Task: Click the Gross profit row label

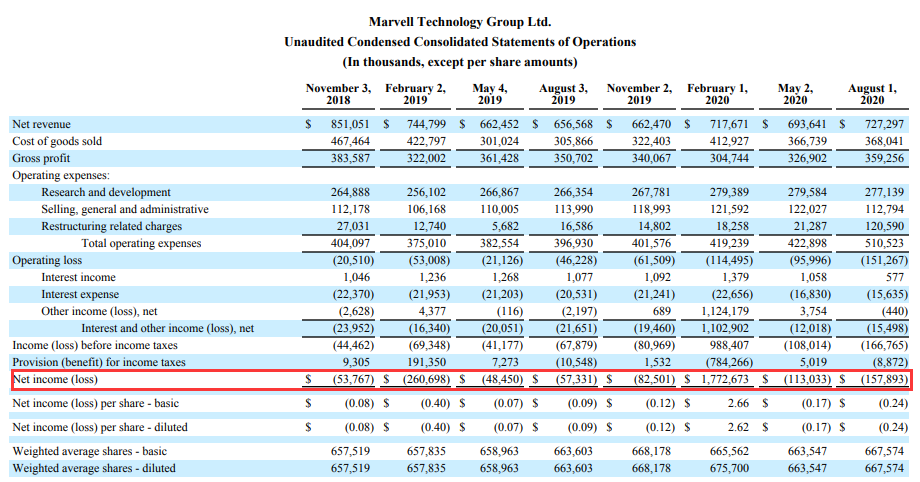Action: tap(41, 159)
